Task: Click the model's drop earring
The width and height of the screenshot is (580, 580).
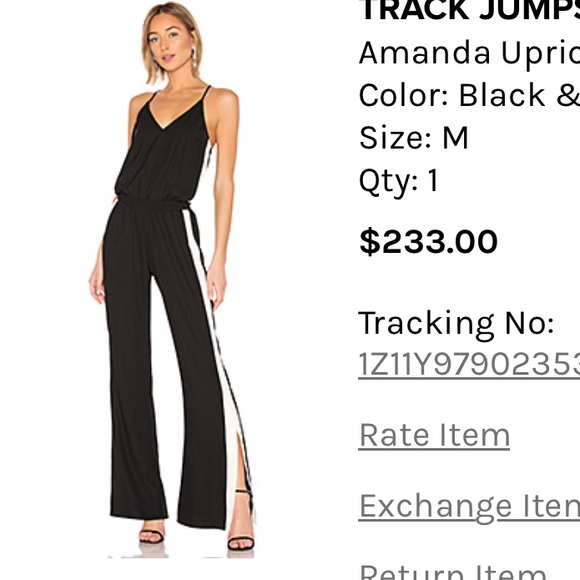Action: pos(193,56)
